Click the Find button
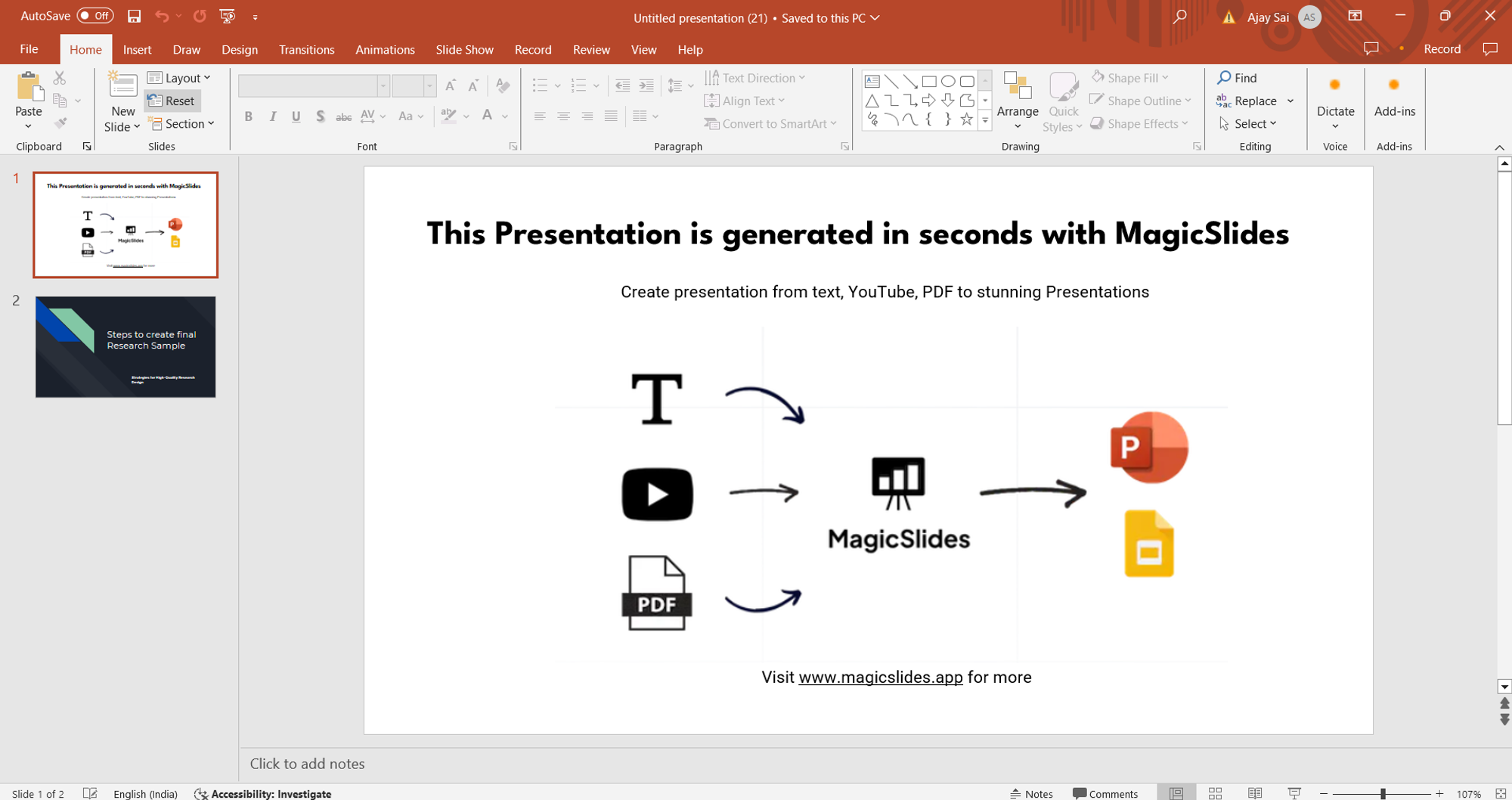The image size is (1512, 800). point(1237,78)
